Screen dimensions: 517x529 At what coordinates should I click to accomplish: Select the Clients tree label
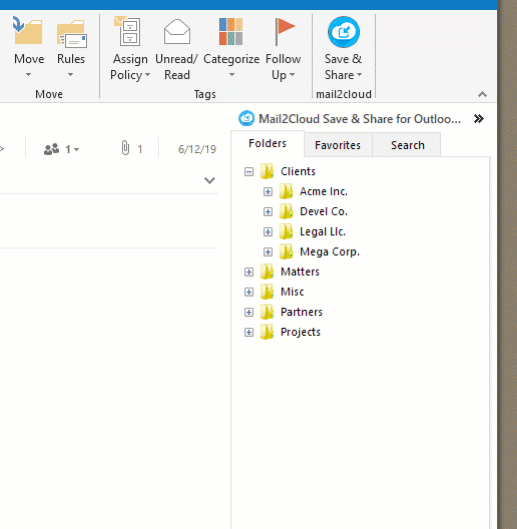coord(298,171)
